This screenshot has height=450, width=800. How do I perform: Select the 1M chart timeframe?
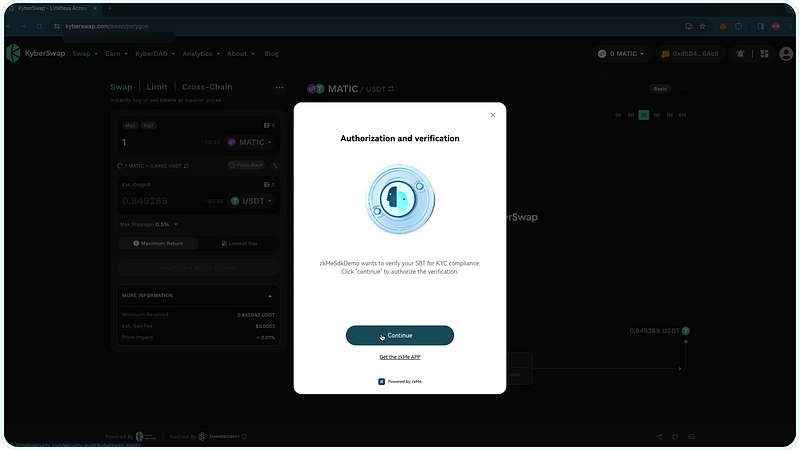[669, 115]
